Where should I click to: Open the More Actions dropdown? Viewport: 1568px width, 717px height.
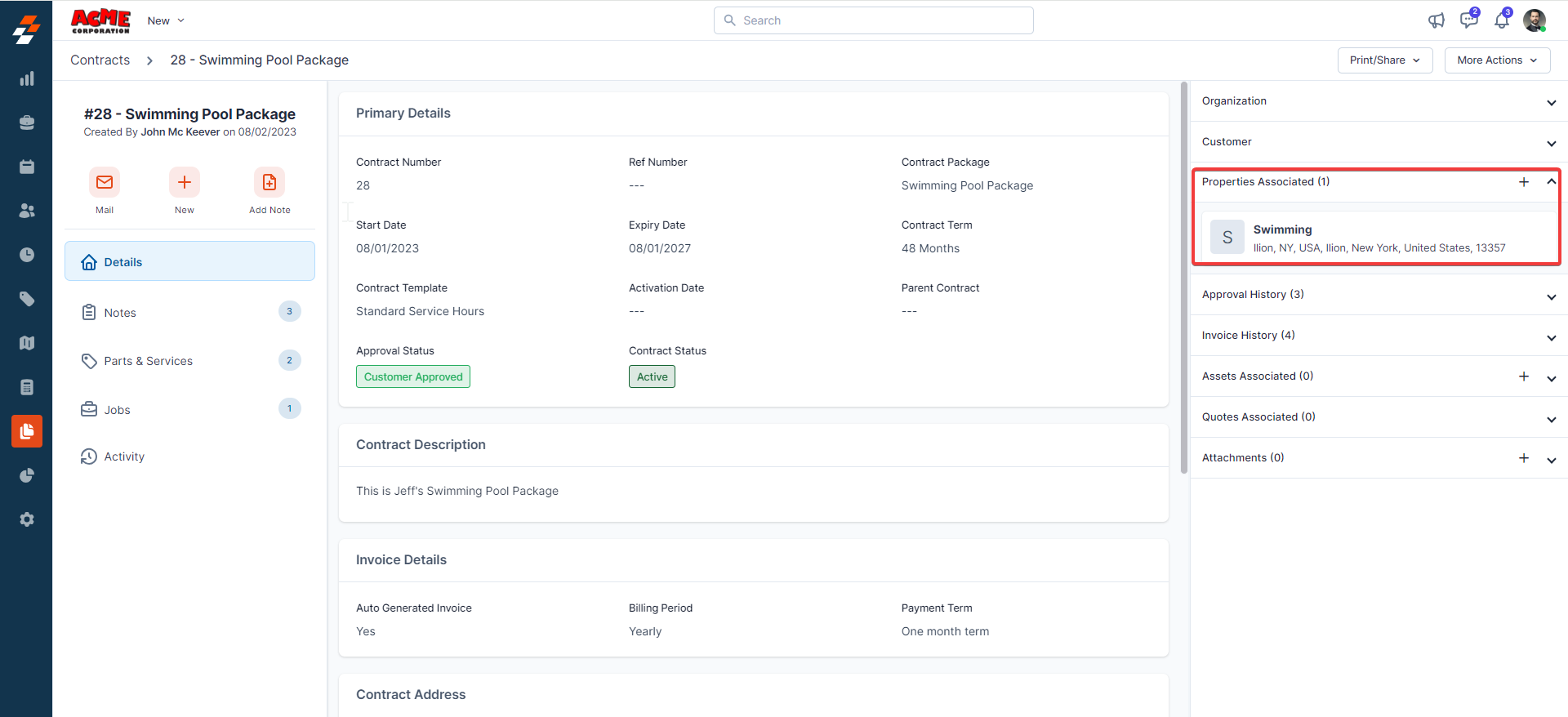1497,60
